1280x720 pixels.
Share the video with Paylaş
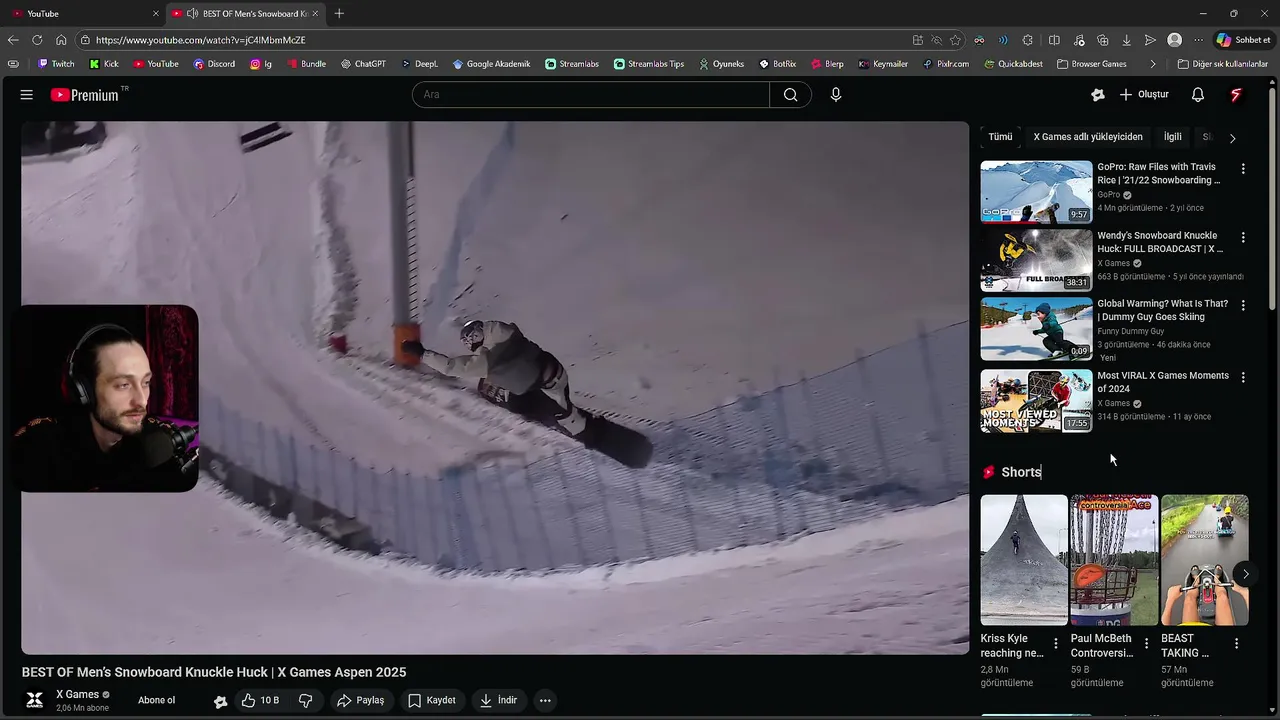(361, 700)
